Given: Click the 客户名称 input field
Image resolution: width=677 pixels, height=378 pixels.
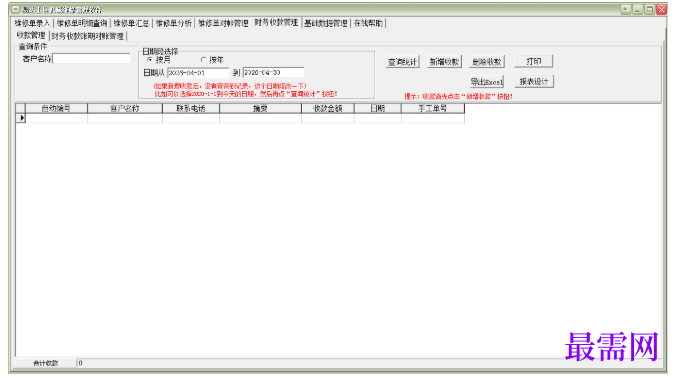Looking at the screenshot, I should 91,58.
